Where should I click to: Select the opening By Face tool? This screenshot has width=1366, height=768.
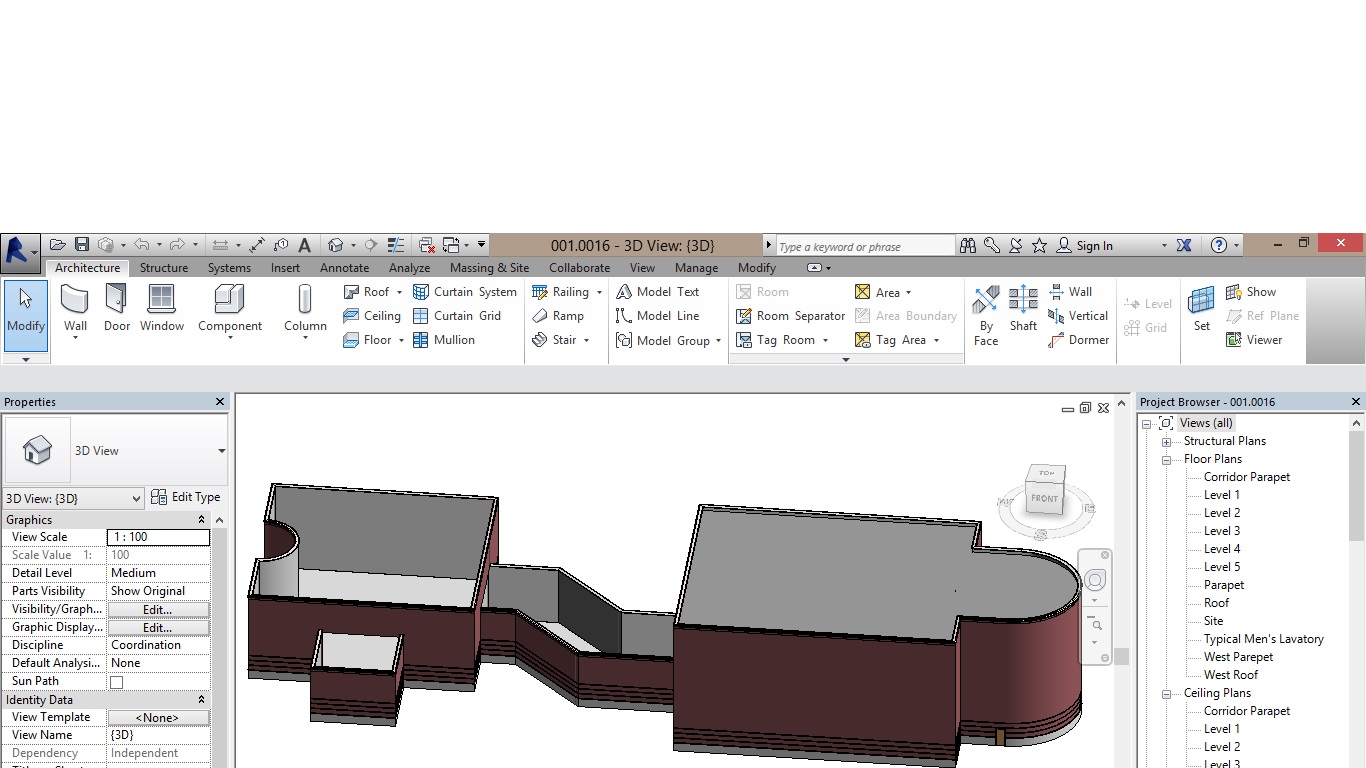(x=986, y=315)
